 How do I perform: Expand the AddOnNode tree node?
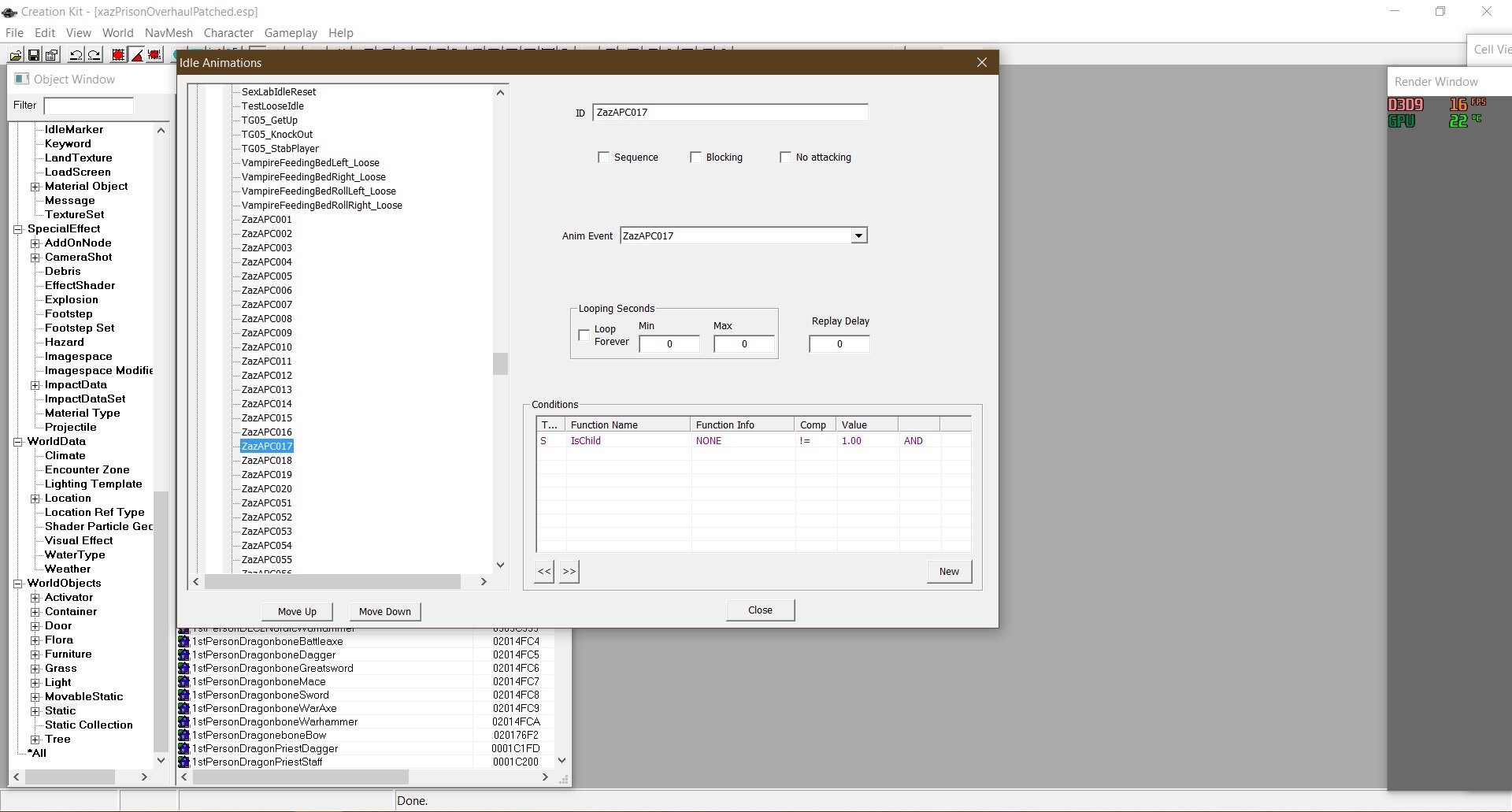(x=35, y=243)
